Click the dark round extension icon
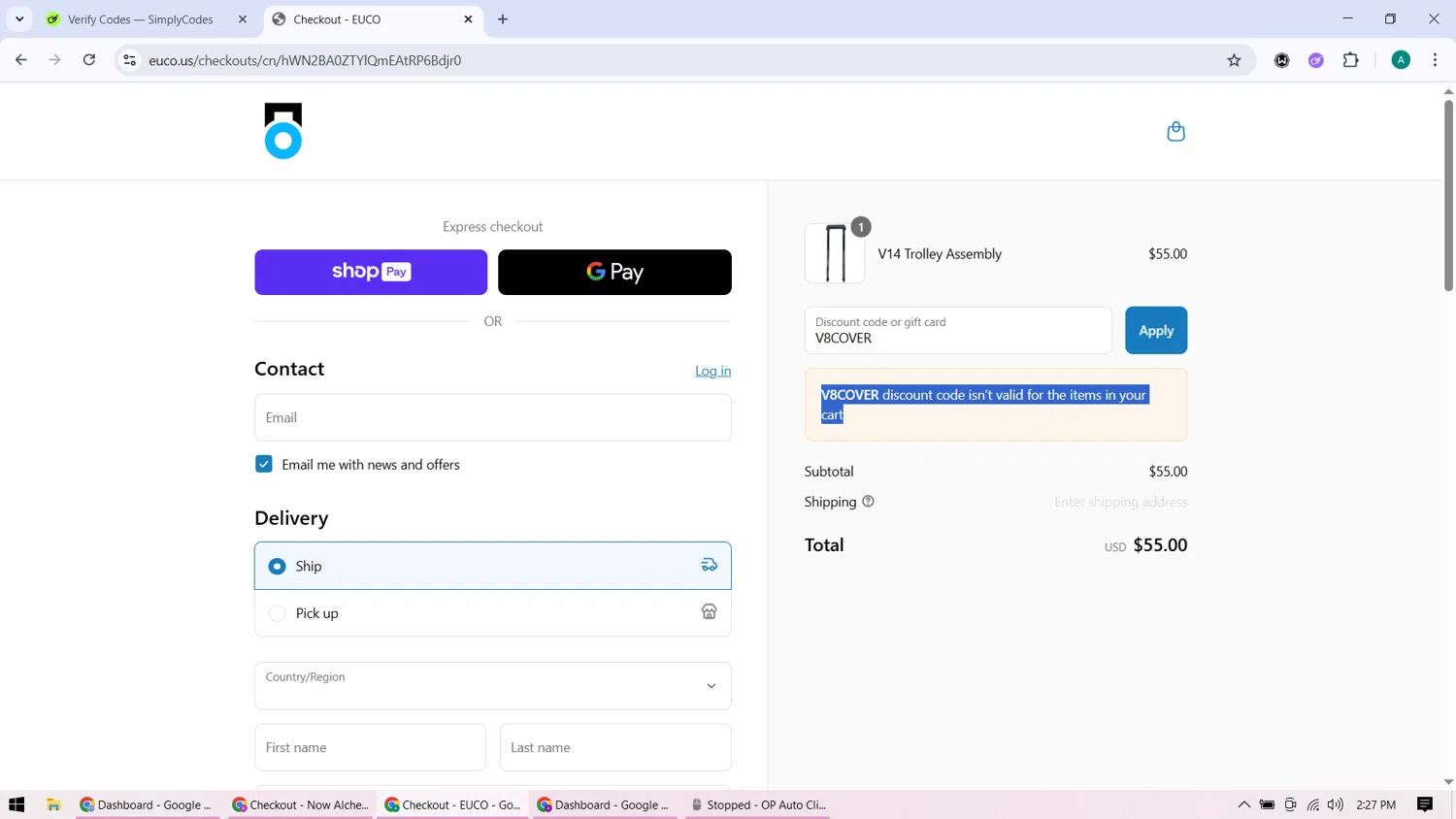 [x=1282, y=60]
